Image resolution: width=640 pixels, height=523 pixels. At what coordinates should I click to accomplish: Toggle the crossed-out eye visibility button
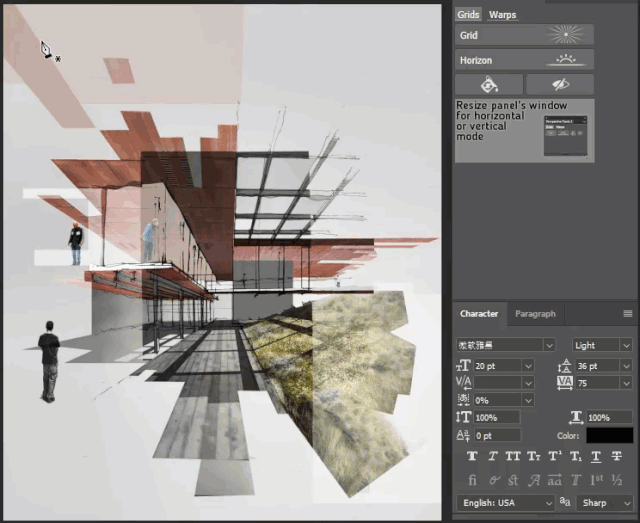560,85
